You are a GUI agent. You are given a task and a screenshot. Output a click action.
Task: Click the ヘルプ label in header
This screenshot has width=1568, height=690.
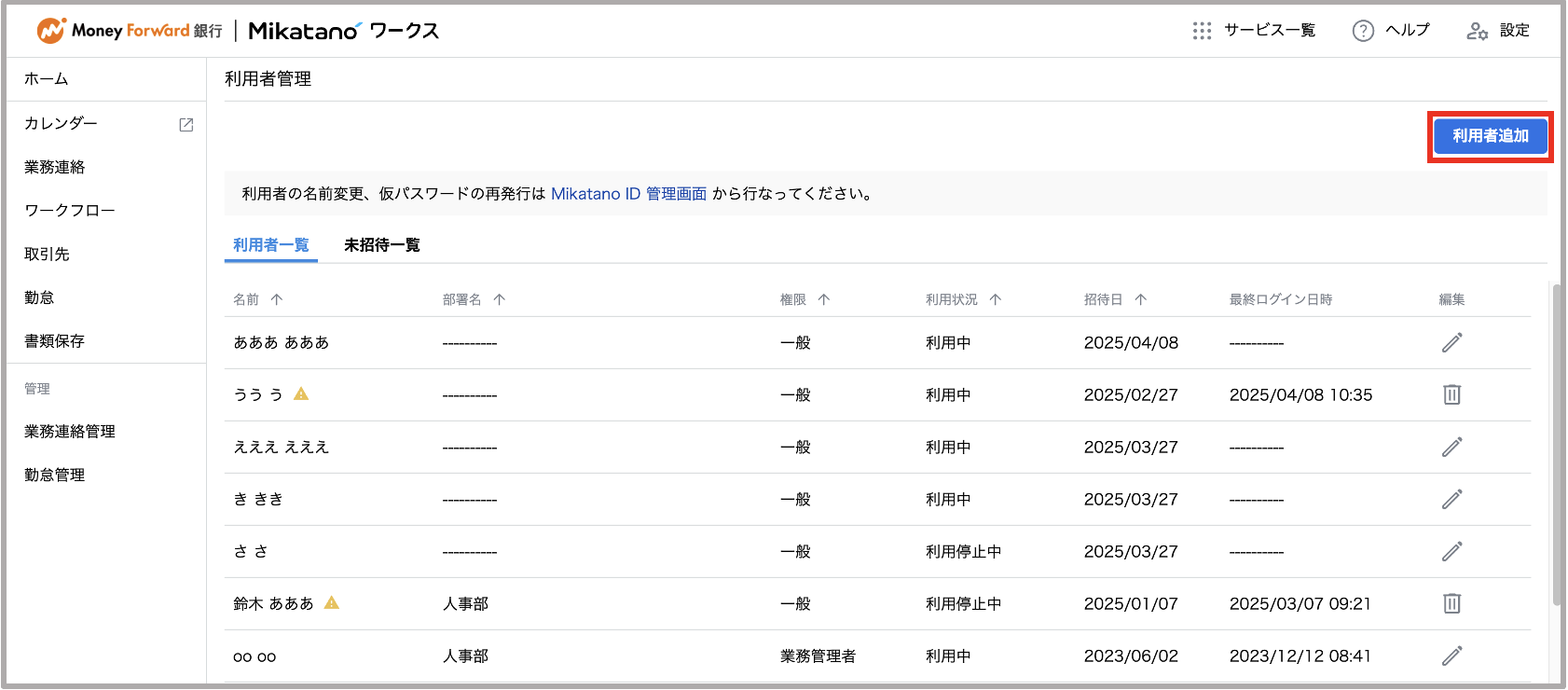[x=1408, y=31]
